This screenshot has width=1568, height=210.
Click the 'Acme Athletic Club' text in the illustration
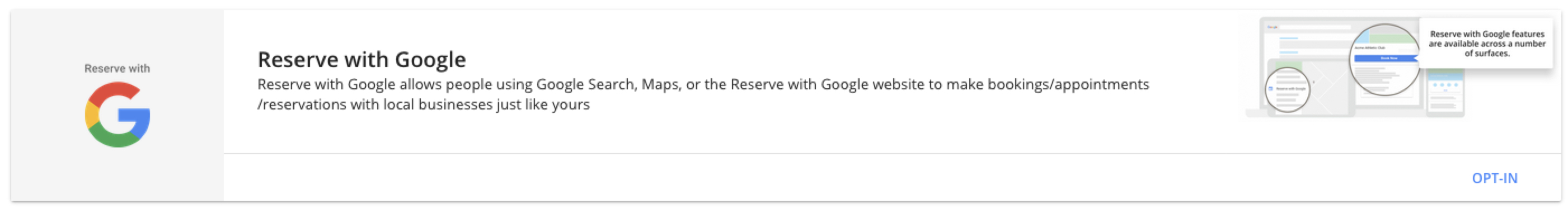[1370, 48]
